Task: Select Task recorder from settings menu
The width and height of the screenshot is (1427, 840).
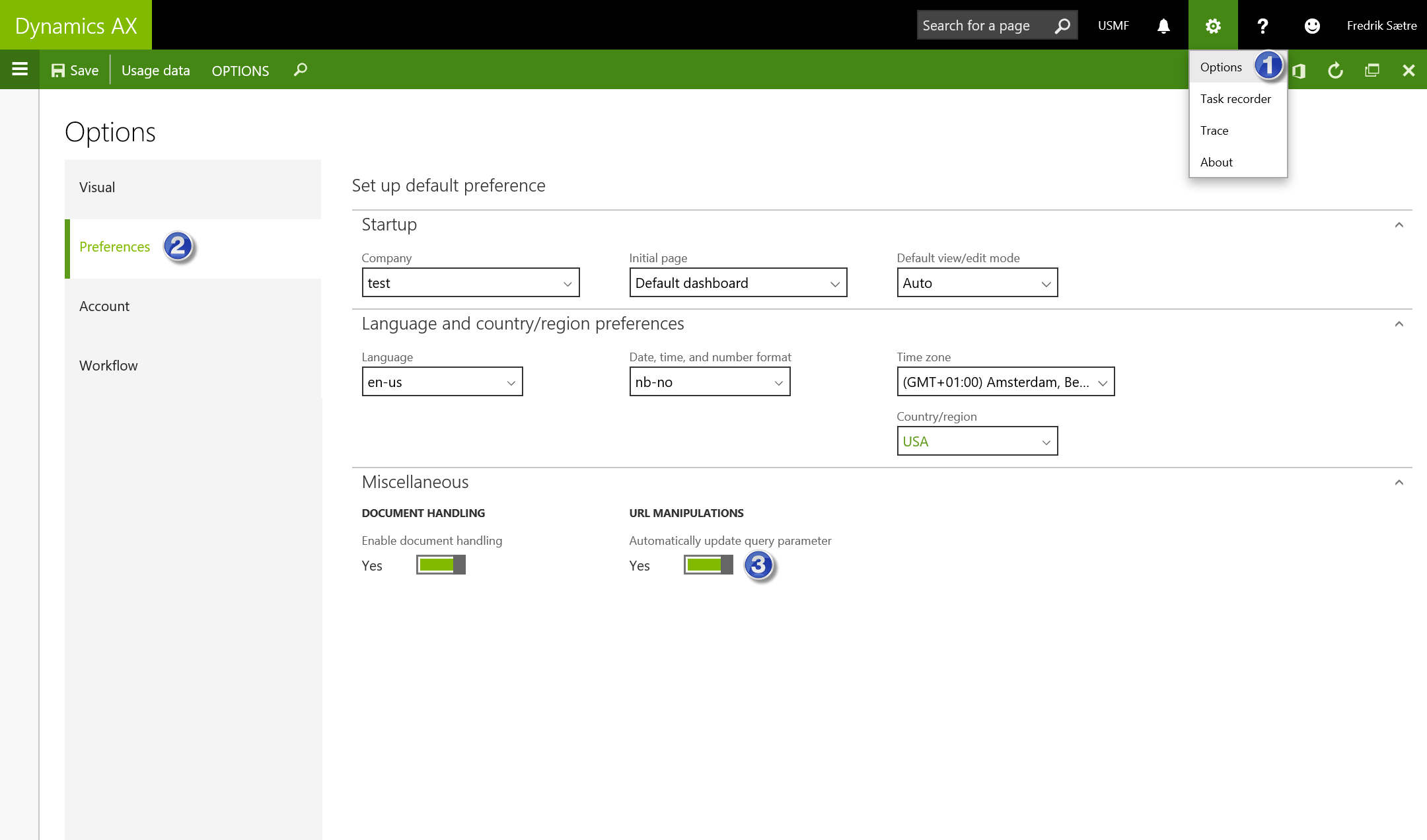Action: [1235, 99]
